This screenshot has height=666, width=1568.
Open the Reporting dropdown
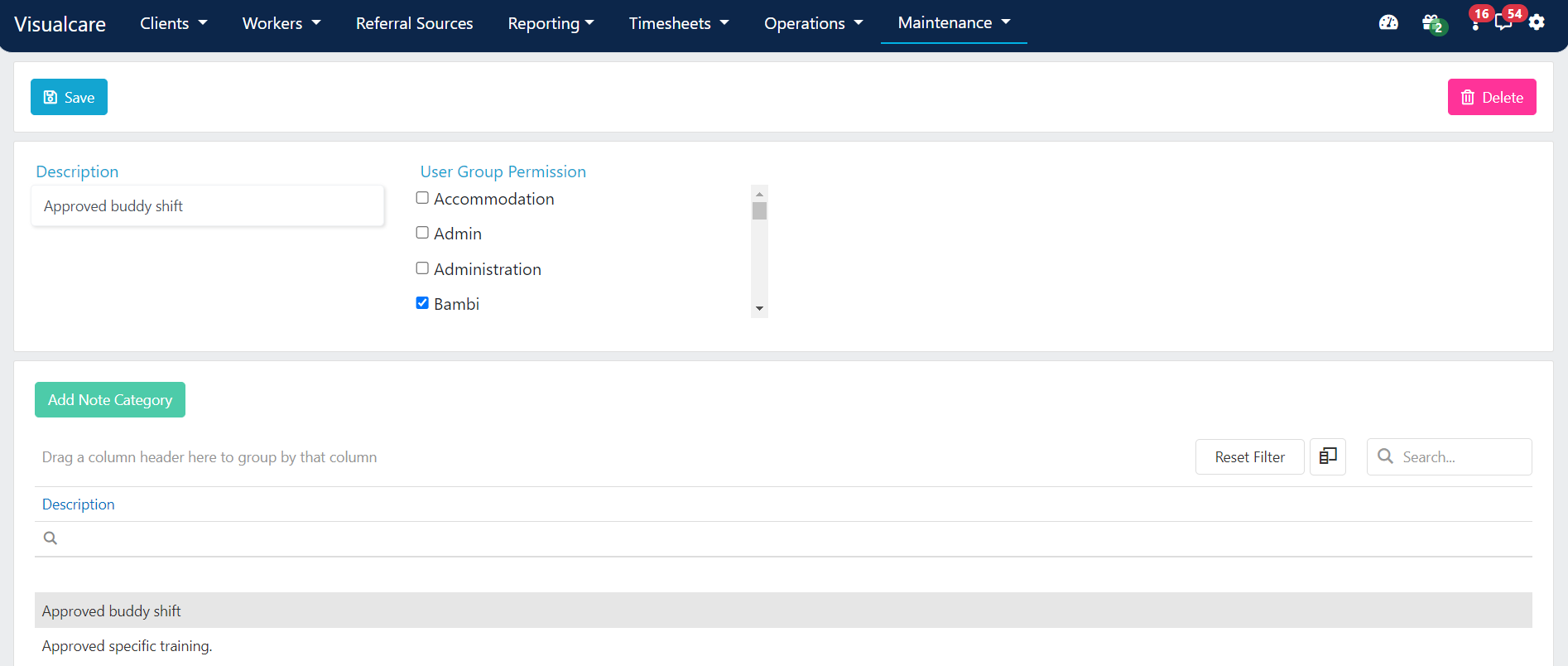pyautogui.click(x=551, y=23)
